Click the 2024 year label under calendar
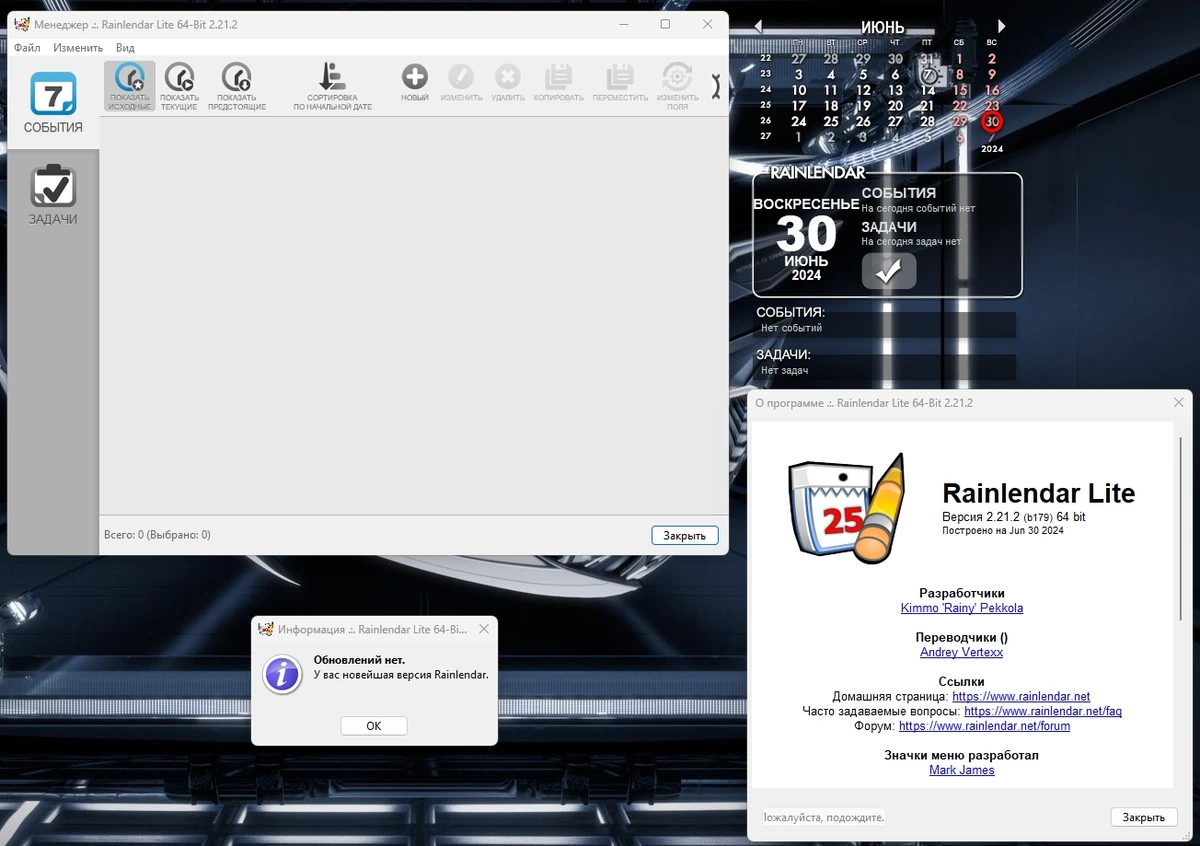 click(991, 149)
